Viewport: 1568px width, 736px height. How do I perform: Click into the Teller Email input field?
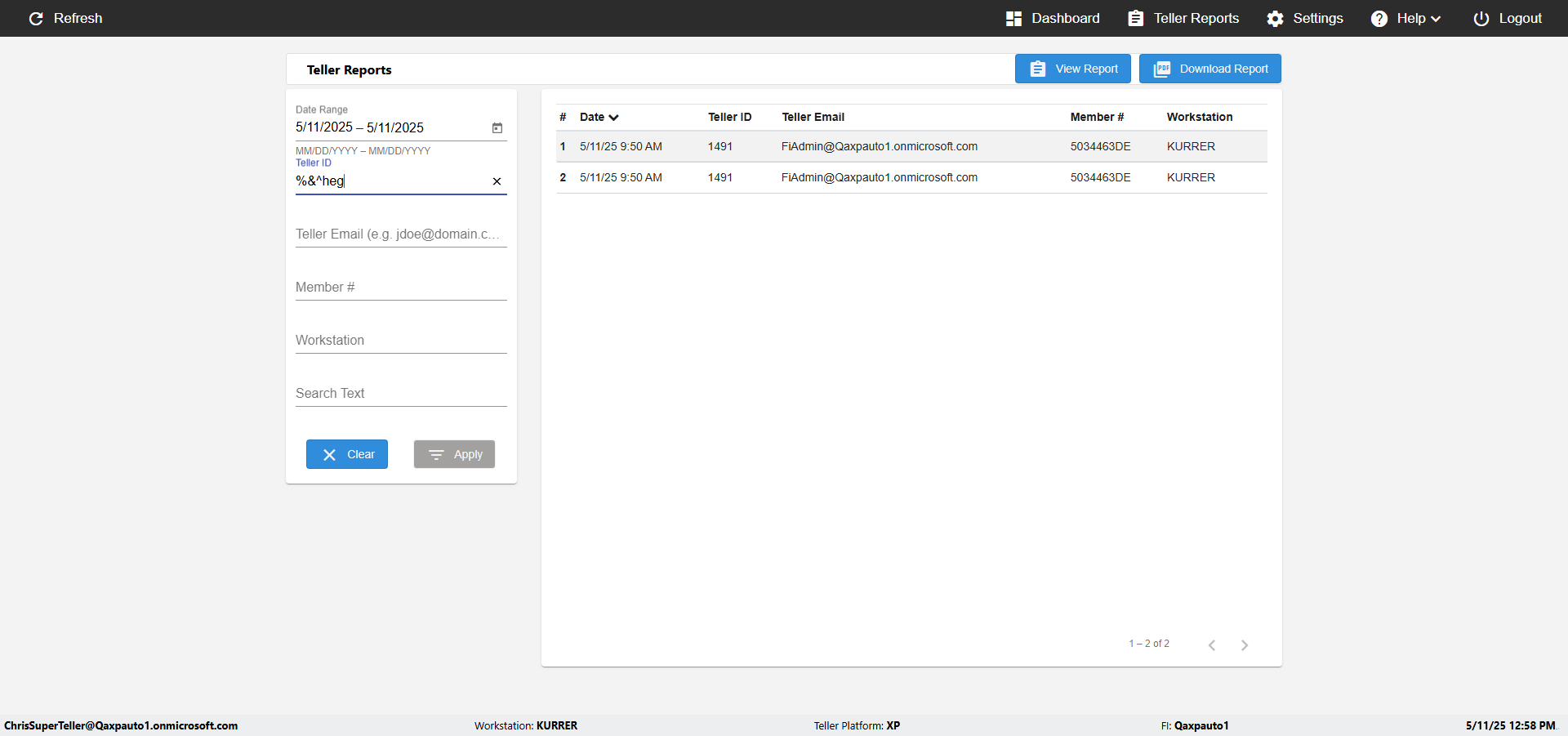click(401, 234)
